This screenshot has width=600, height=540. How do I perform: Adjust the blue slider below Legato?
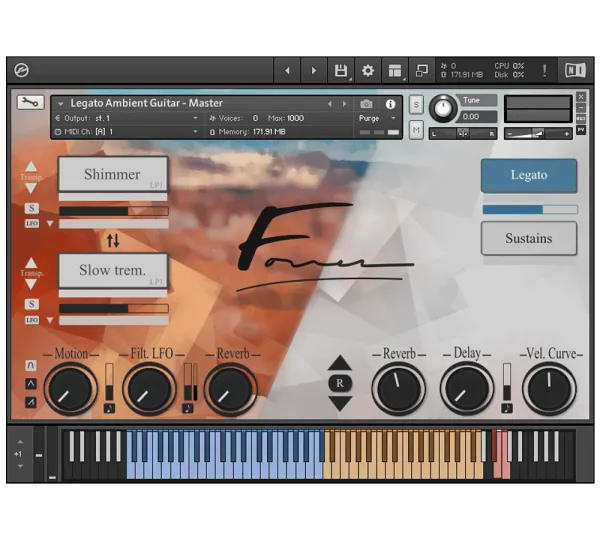[x=529, y=210]
